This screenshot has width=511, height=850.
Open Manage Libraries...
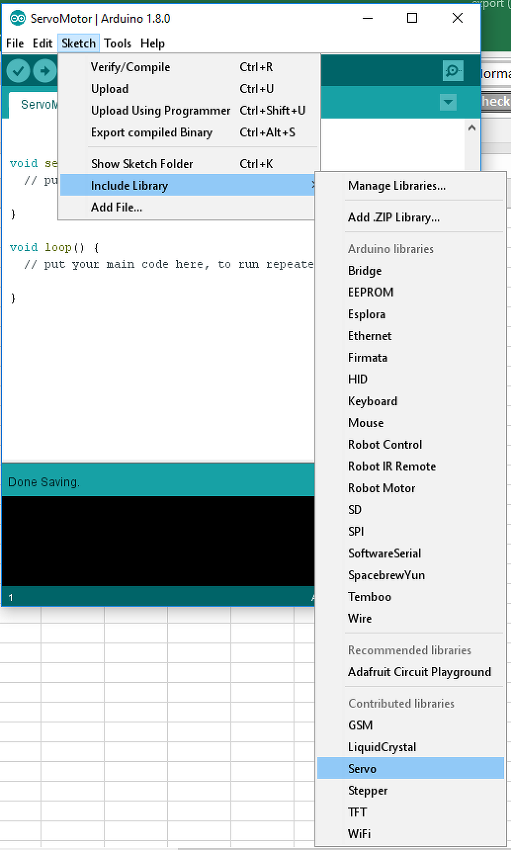(410, 186)
